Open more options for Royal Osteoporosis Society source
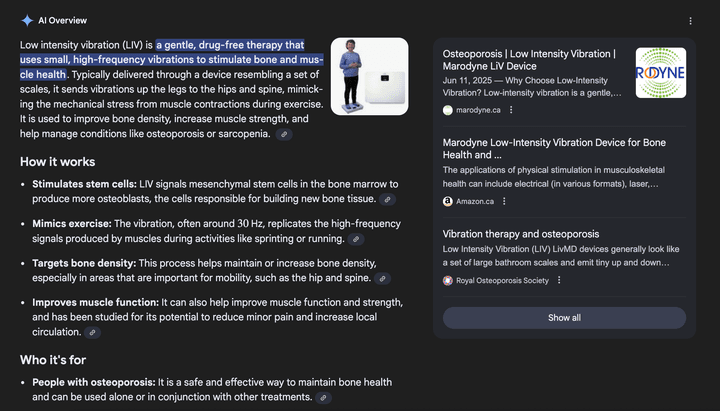Image resolution: width=720 pixels, height=411 pixels. point(559,281)
